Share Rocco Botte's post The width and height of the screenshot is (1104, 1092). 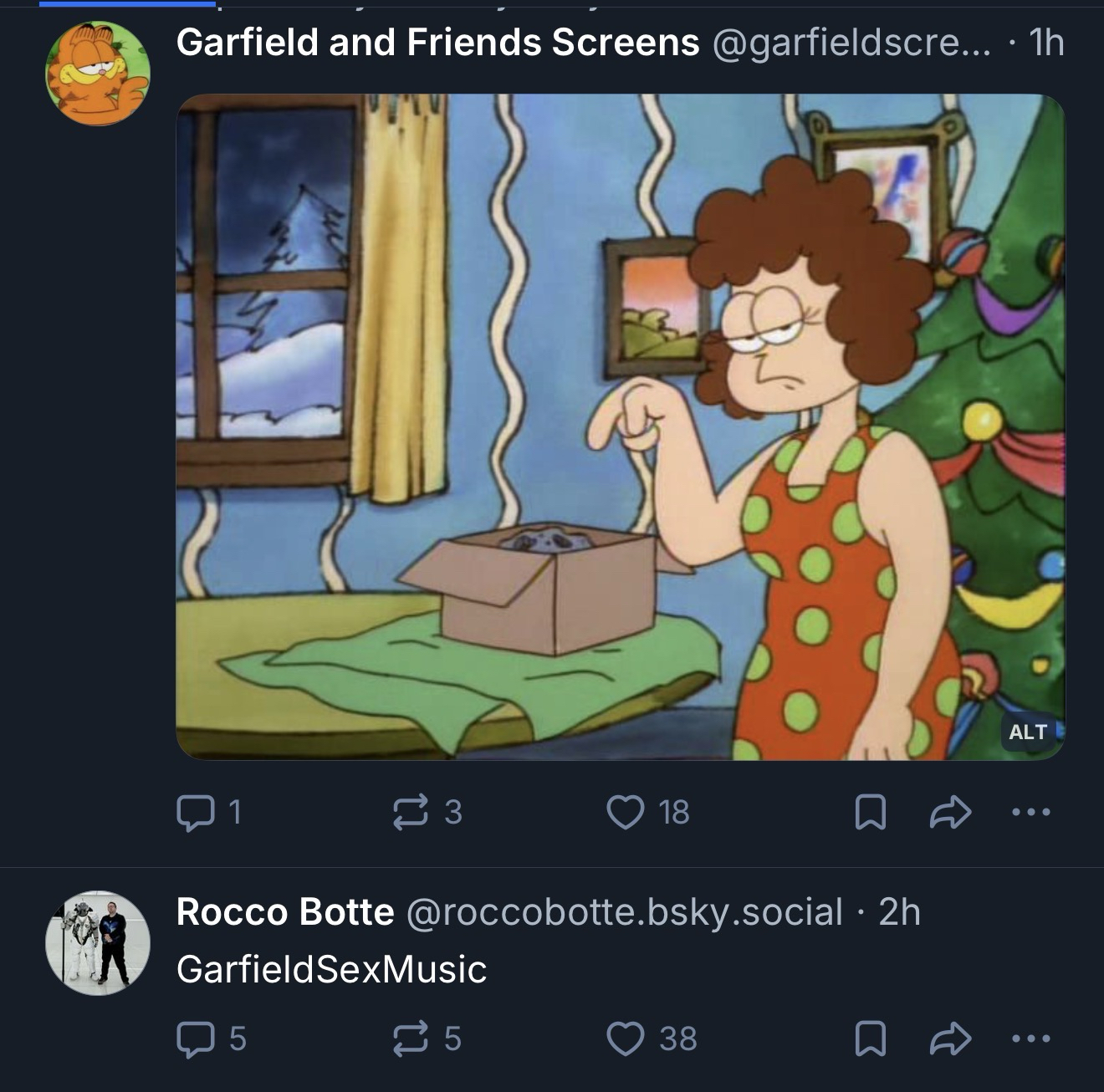[x=951, y=1038]
